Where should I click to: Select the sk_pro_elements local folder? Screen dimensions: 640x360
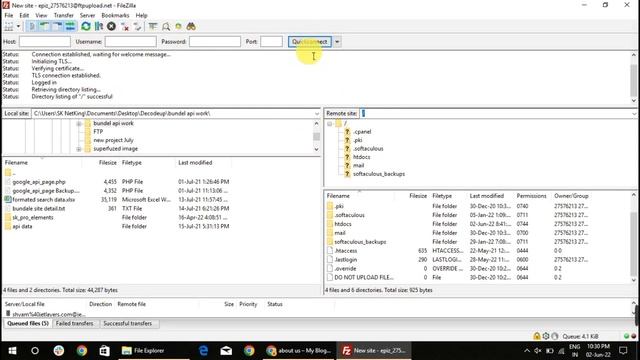pyautogui.click(x=33, y=218)
